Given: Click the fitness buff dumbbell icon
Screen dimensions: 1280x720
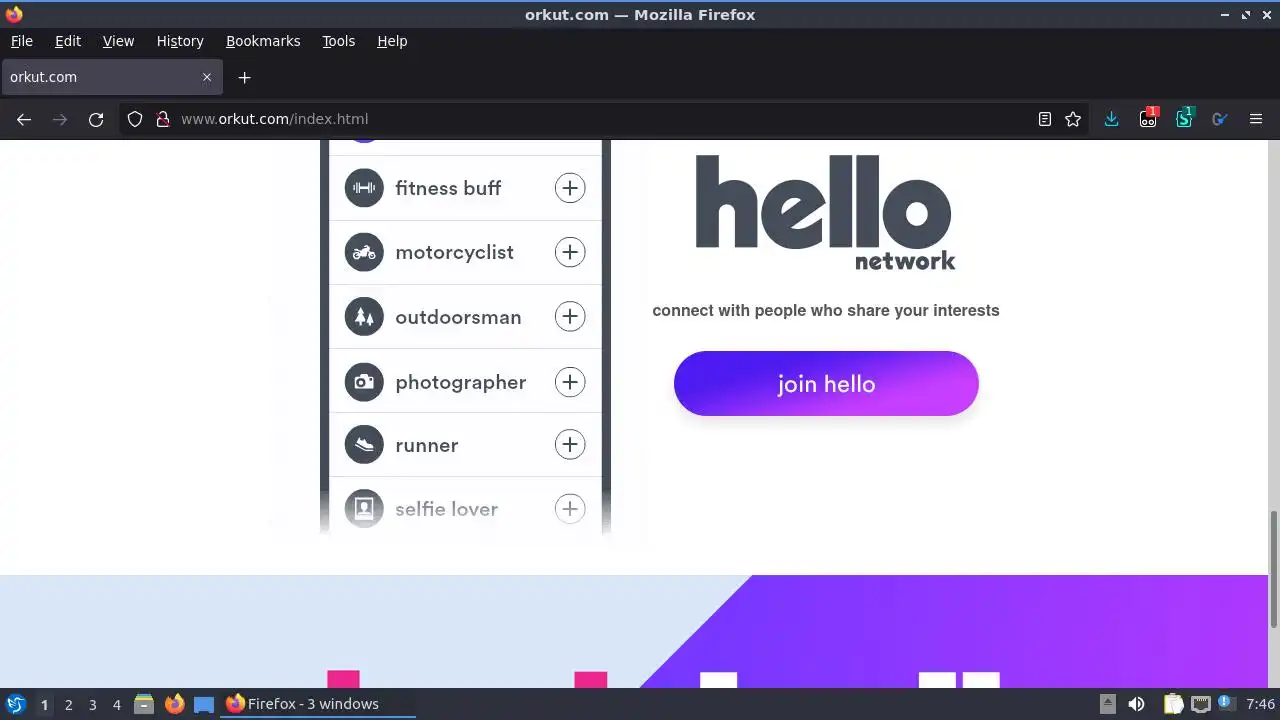Looking at the screenshot, I should click(364, 188).
